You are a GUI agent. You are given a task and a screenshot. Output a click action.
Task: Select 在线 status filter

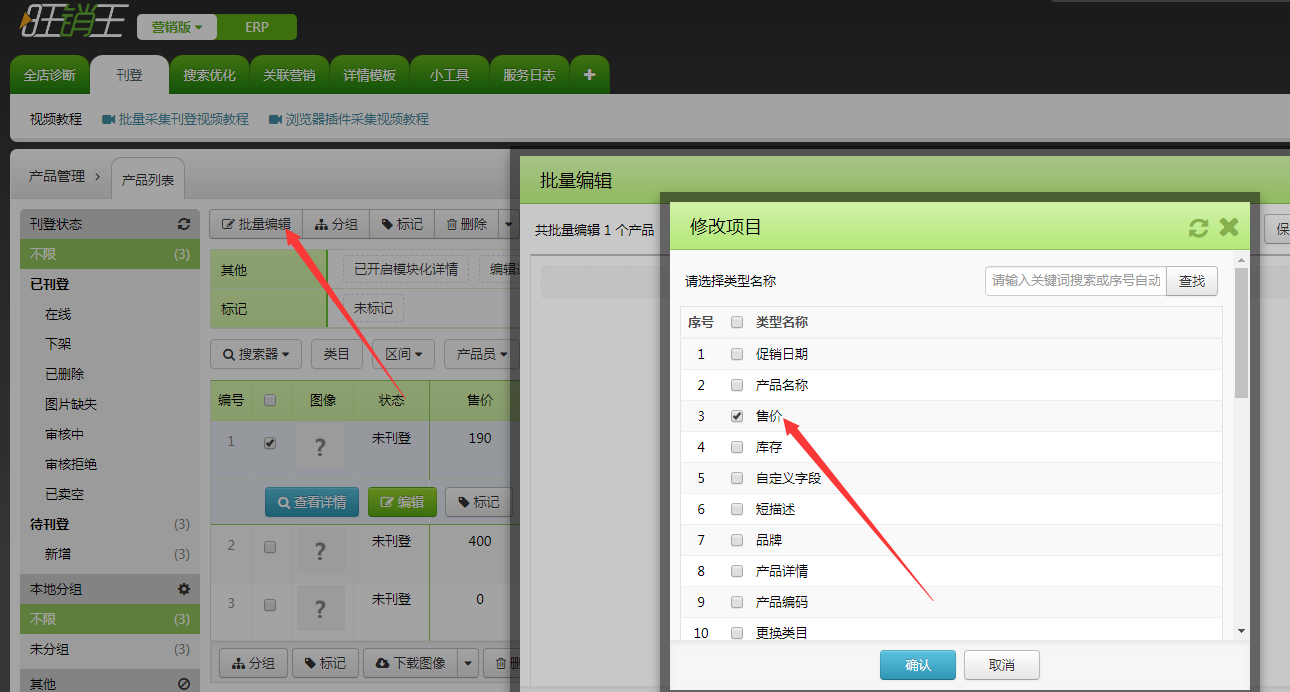pyautogui.click(x=58, y=314)
